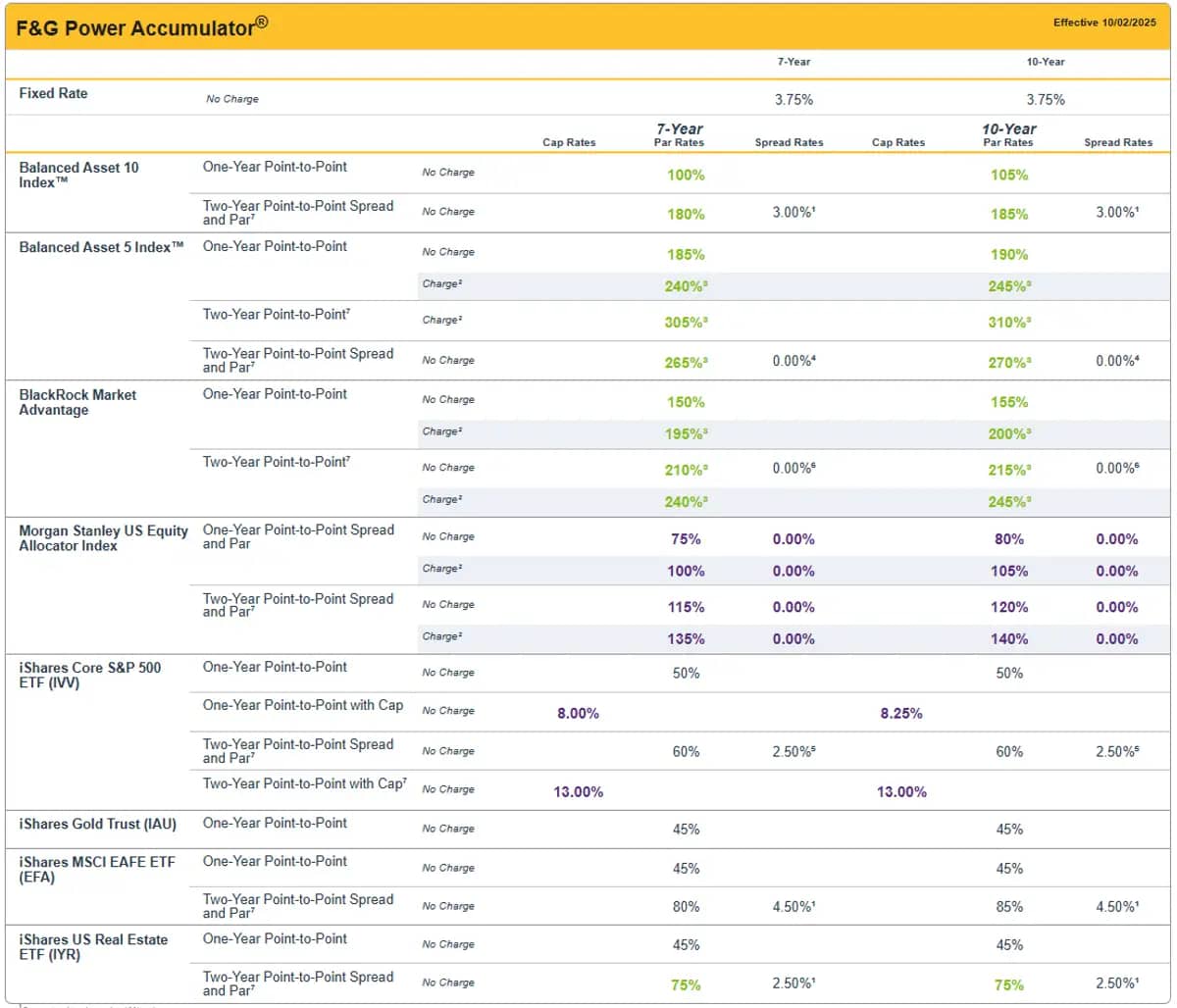Click Morgan Stanley One-Year 10-Year par rate 80%

pos(1009,539)
